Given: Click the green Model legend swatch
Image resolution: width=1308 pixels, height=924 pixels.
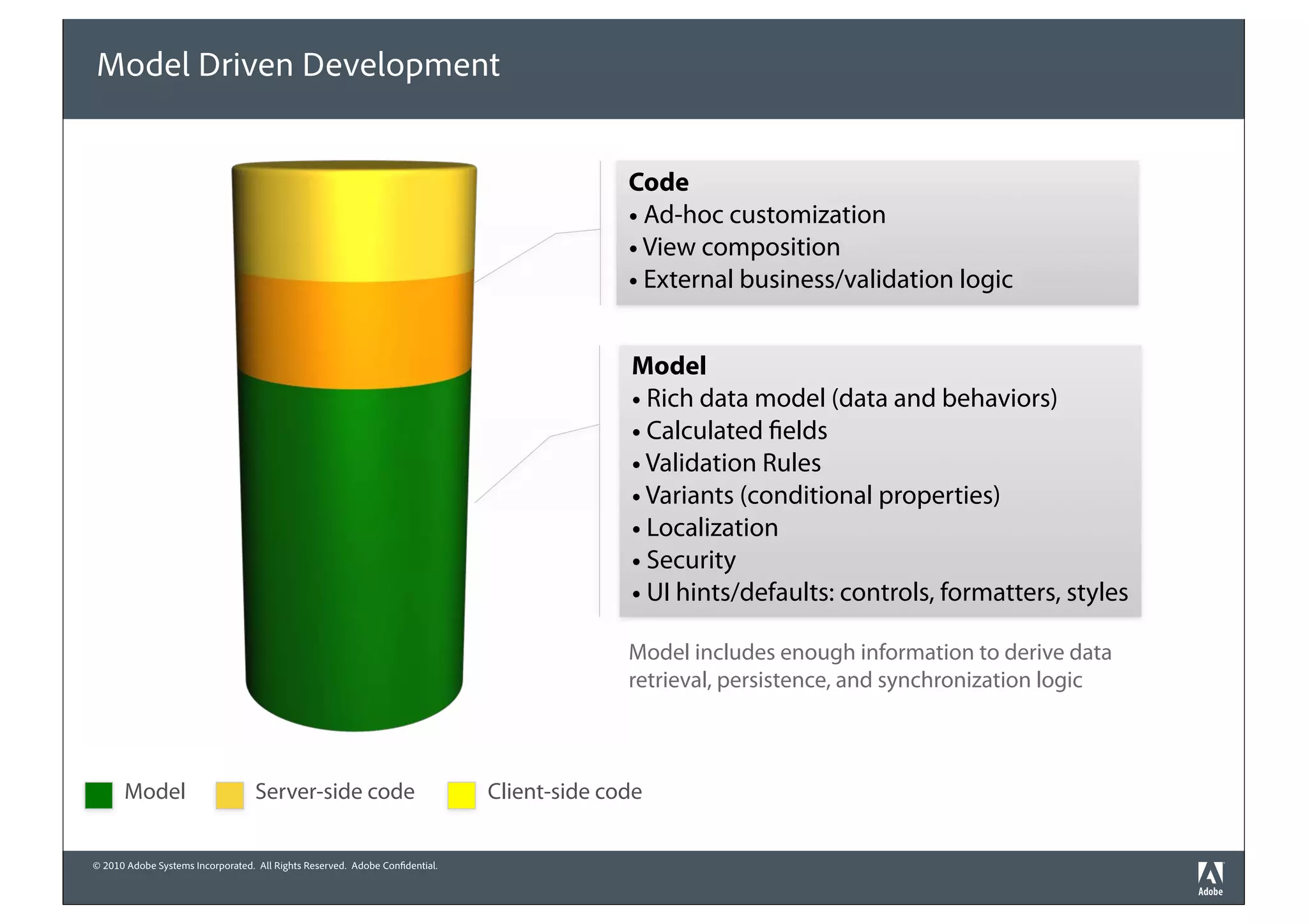Looking at the screenshot, I should coord(98,795).
